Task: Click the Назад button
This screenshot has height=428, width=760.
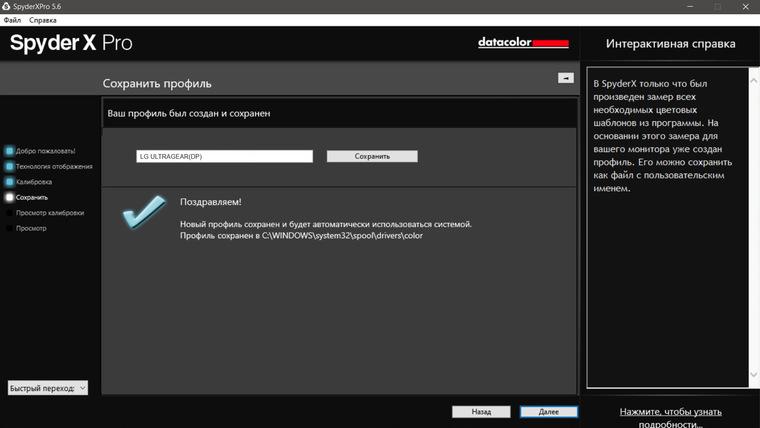Action: click(x=481, y=412)
